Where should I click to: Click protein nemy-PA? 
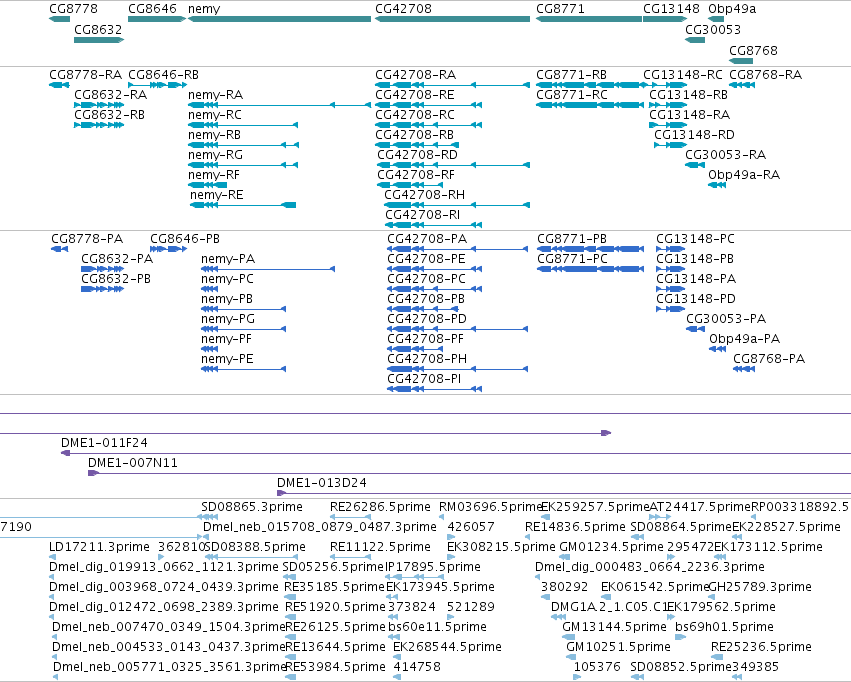(268, 269)
